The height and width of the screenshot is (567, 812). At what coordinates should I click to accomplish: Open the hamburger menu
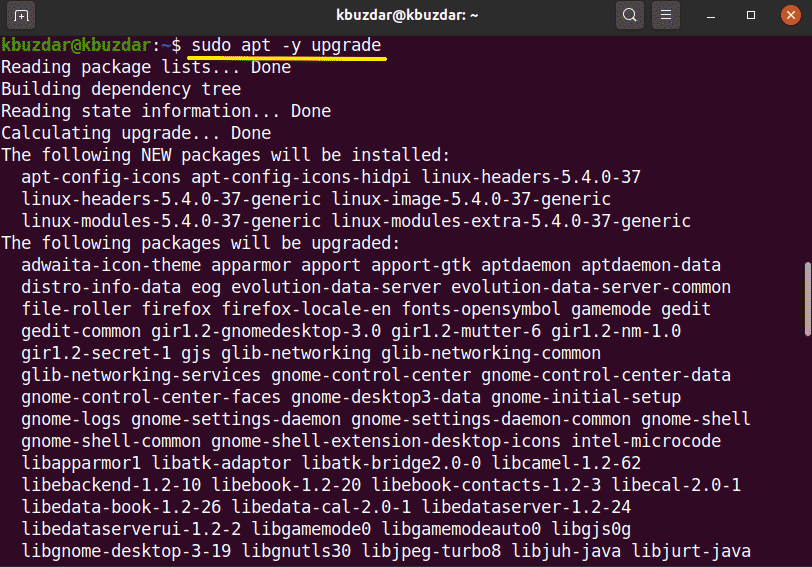pos(666,15)
